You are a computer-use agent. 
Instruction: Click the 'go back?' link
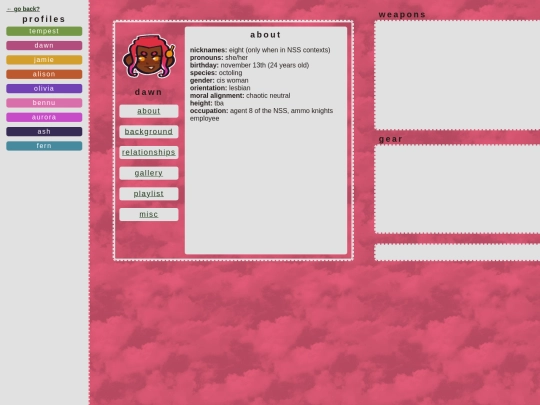coord(23,9)
